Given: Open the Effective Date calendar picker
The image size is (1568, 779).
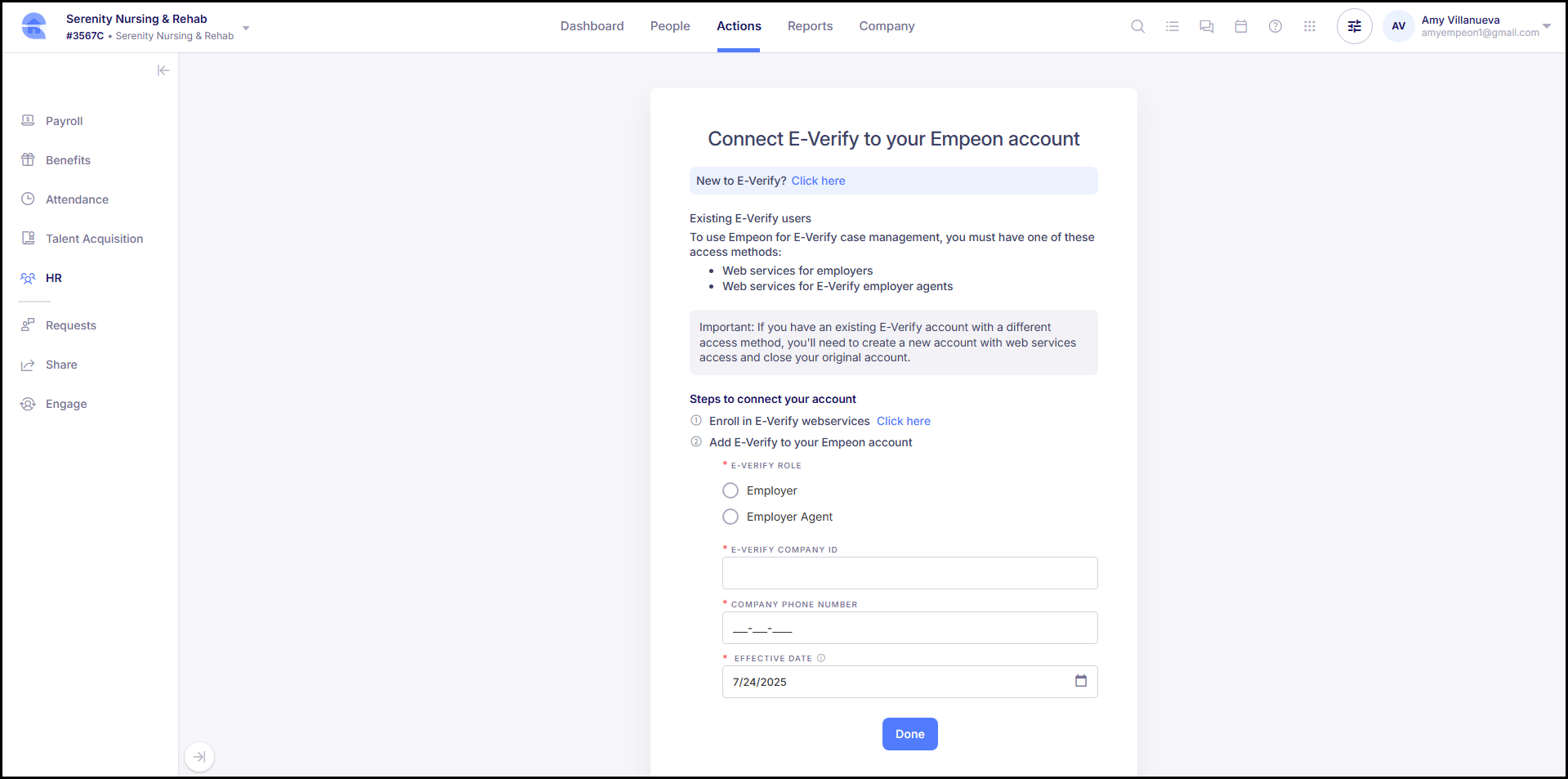Looking at the screenshot, I should (x=1081, y=681).
